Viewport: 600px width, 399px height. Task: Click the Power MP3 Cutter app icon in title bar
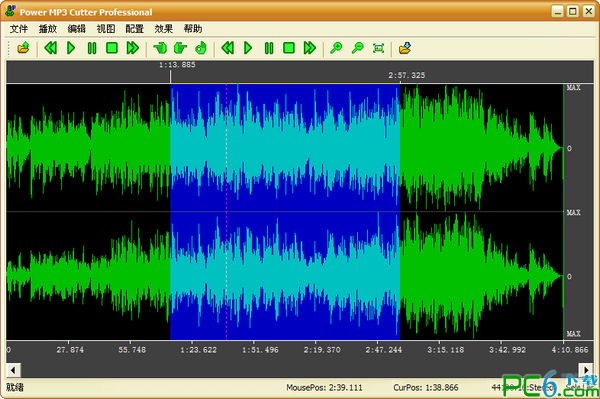click(x=10, y=11)
